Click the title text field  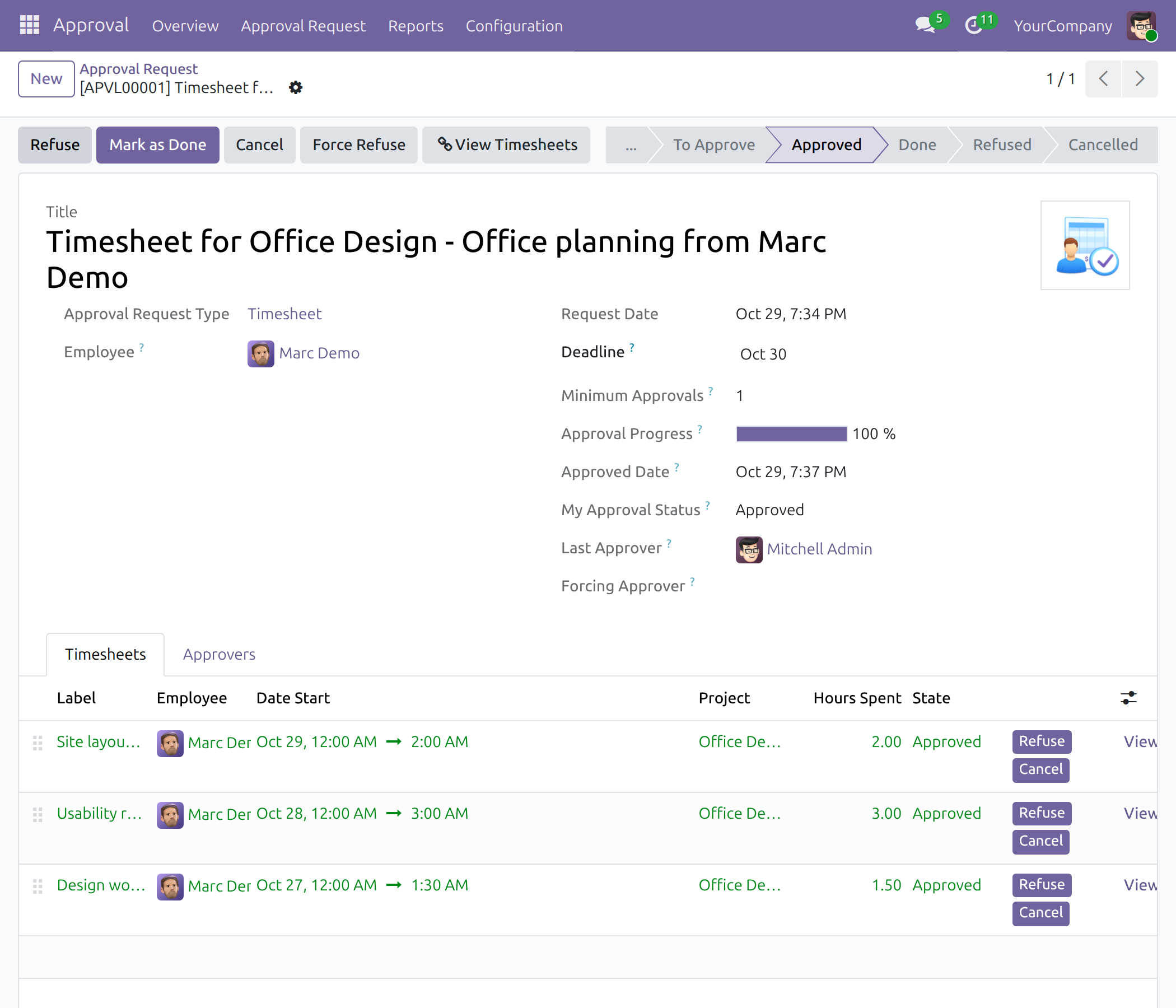point(436,259)
